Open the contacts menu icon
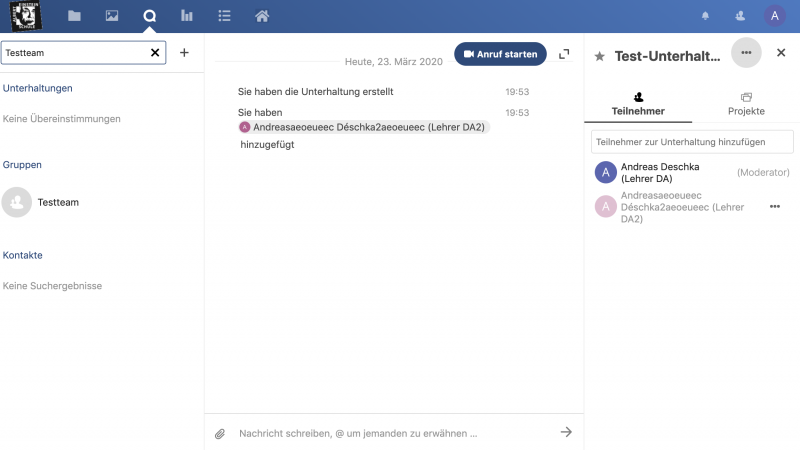This screenshot has width=800, height=450. (x=740, y=16)
